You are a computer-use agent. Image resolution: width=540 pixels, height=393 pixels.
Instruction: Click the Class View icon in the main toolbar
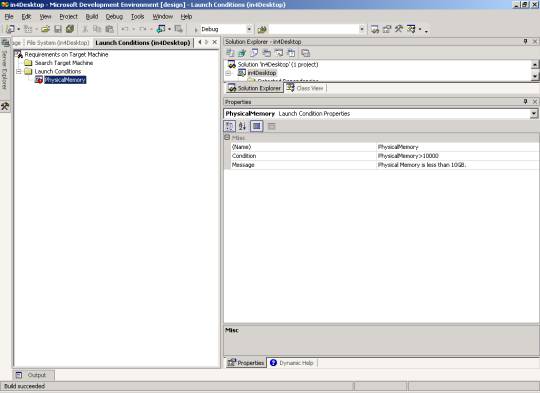[x=411, y=29]
